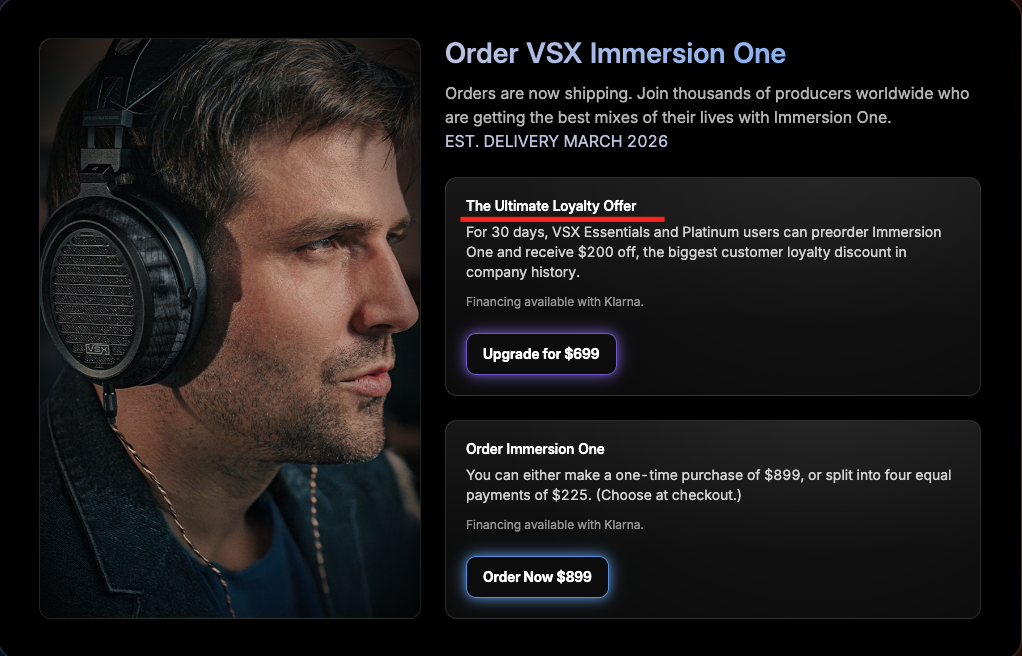Click the "Orders are now shipping" paragraph
Image resolution: width=1022 pixels, height=656 pixels.
(x=706, y=105)
